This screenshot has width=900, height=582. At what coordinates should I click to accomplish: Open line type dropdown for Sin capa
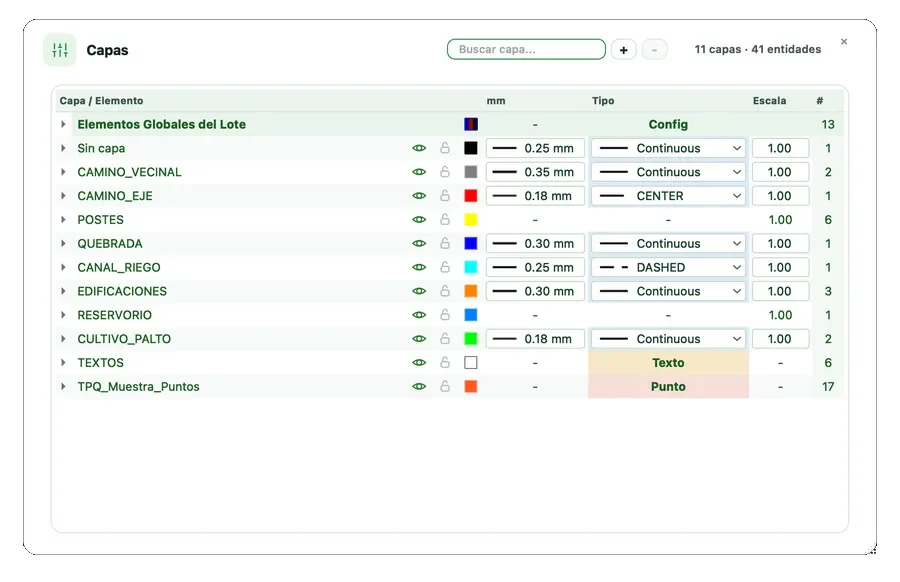tap(669, 148)
